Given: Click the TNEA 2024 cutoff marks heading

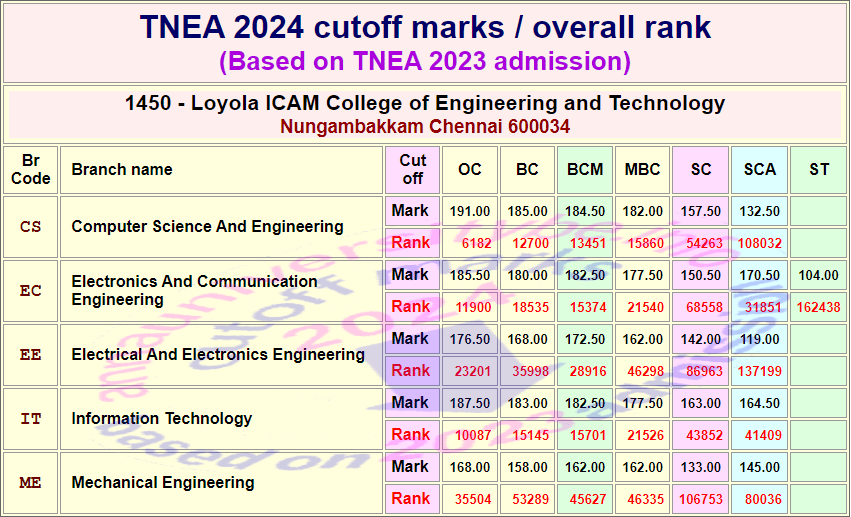Looking at the screenshot, I should 425,27.
